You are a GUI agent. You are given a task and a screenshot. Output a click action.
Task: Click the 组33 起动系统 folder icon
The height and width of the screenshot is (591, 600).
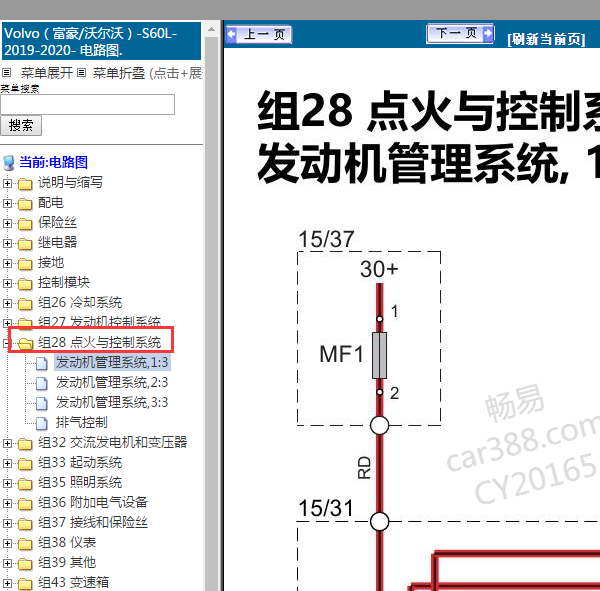click(25, 464)
